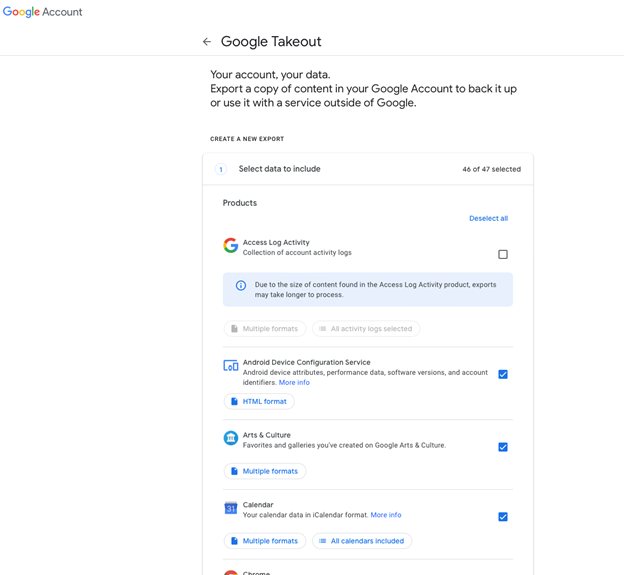Uncheck Android Device Configuration Service checkbox

(x=503, y=374)
